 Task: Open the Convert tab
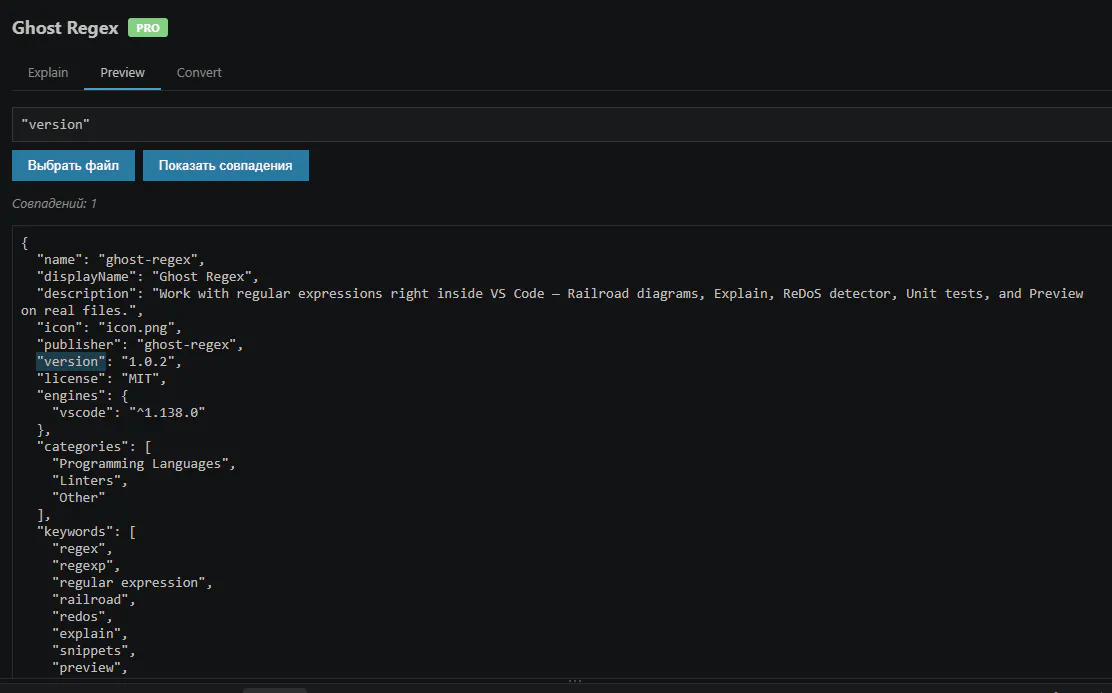[199, 72]
